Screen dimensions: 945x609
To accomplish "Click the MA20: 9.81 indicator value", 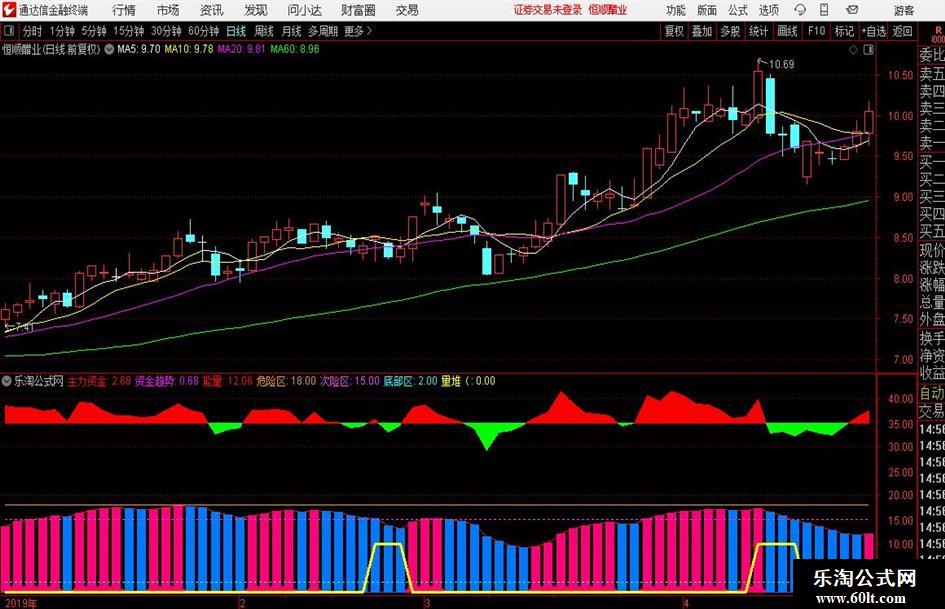I will click(x=241, y=49).
